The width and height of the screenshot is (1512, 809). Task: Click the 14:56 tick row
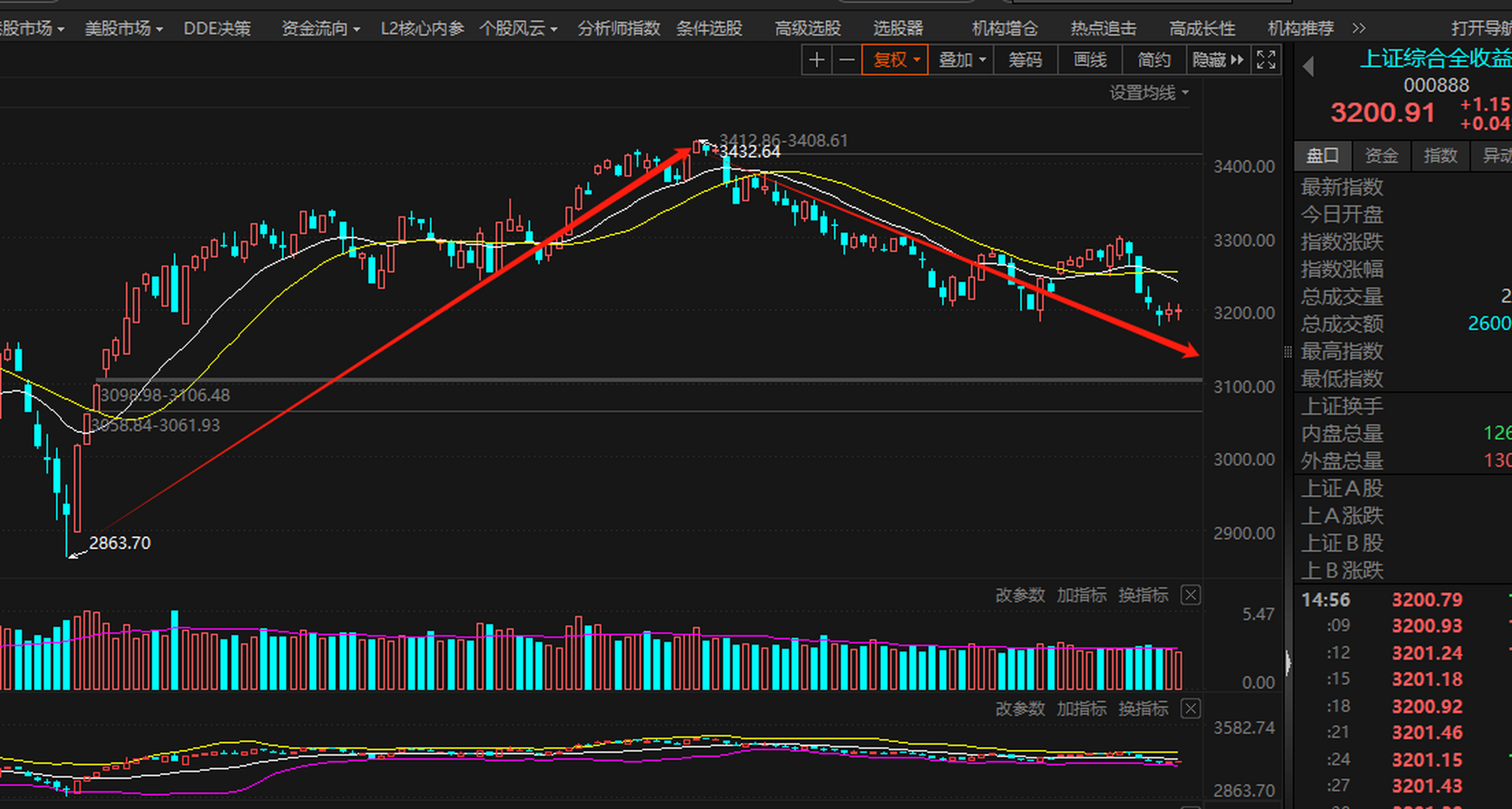1403,600
